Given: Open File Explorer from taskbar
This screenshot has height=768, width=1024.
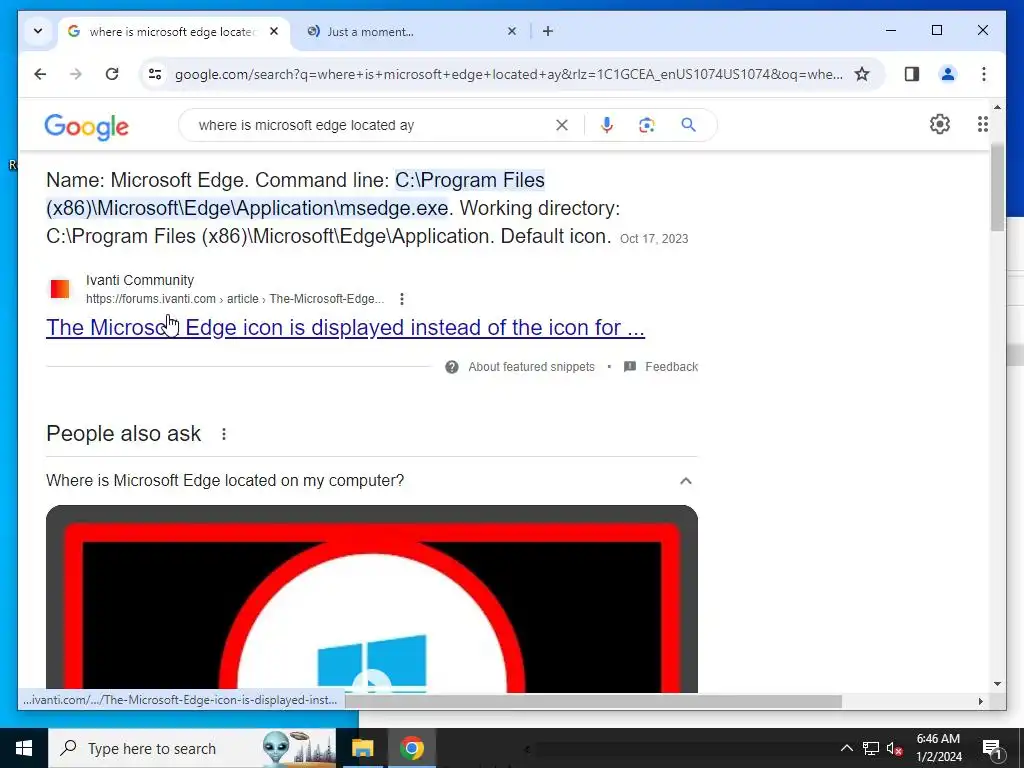Looking at the screenshot, I should point(362,748).
